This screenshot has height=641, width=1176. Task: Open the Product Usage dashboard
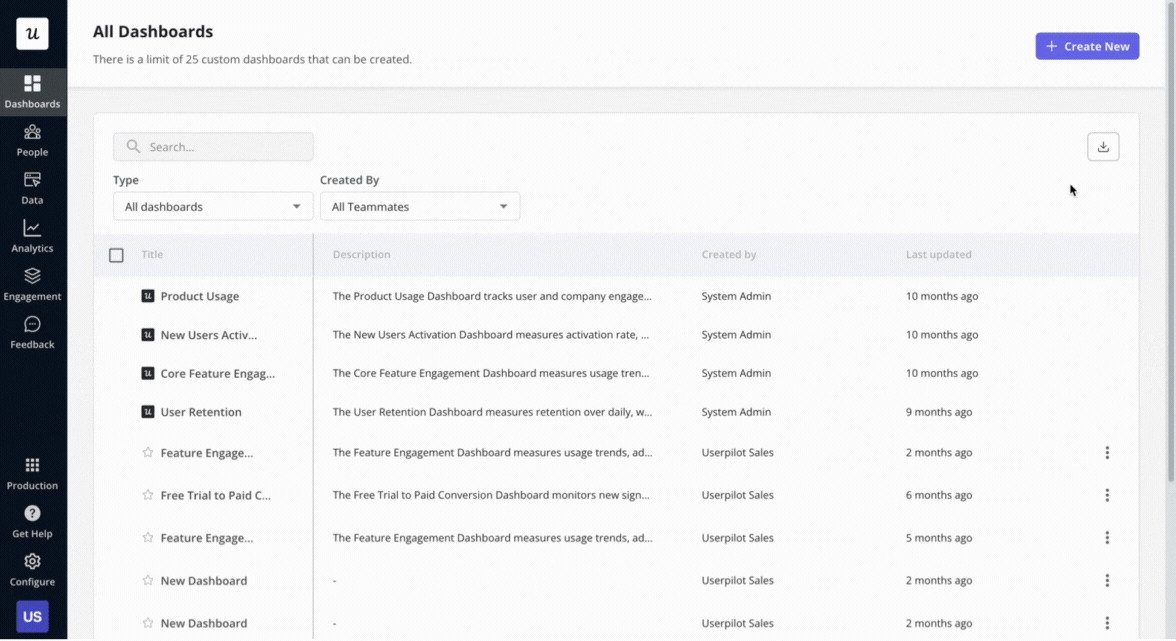(200, 296)
